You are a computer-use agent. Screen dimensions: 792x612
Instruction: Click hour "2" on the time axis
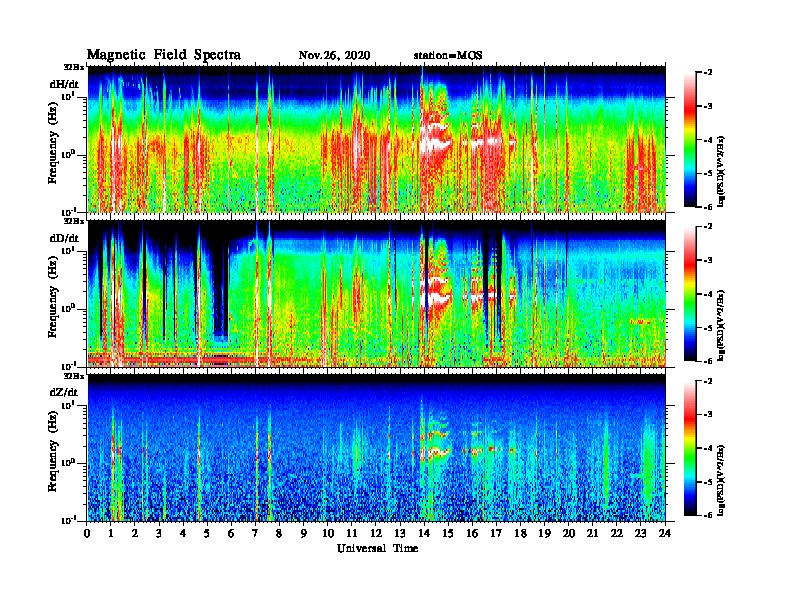click(x=135, y=533)
